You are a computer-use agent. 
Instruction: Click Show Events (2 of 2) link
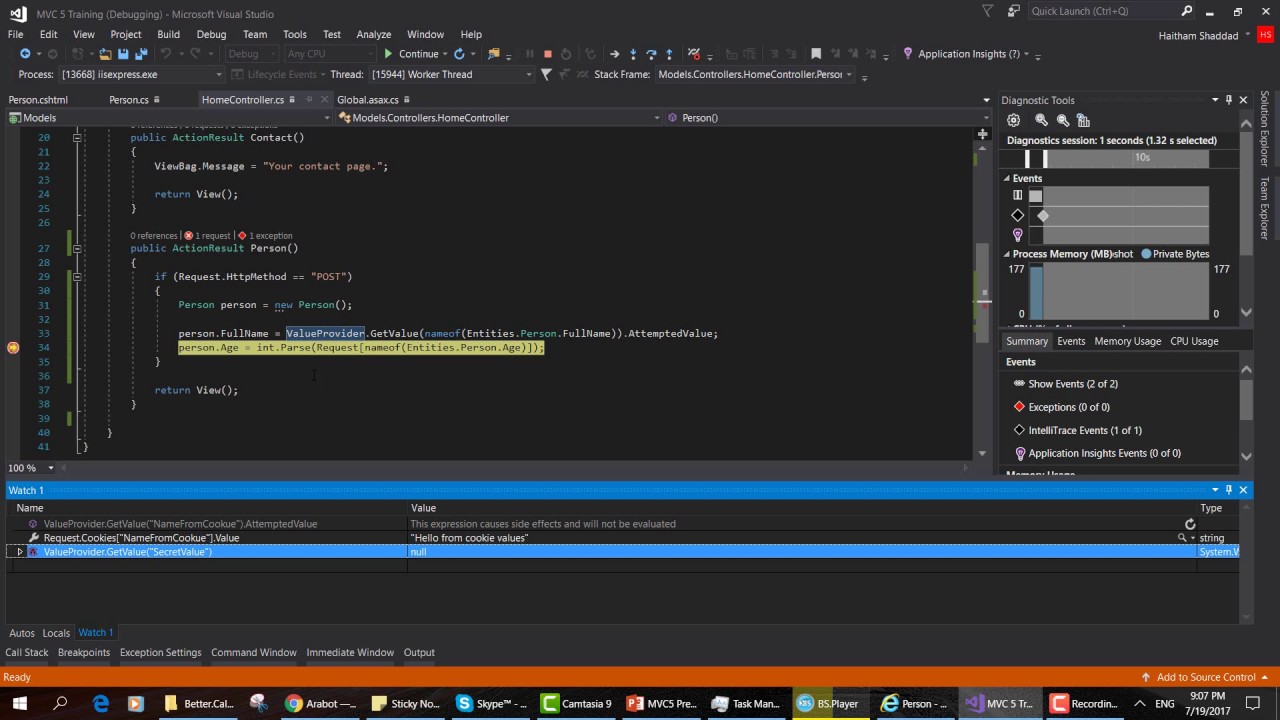pyautogui.click(x=1073, y=384)
